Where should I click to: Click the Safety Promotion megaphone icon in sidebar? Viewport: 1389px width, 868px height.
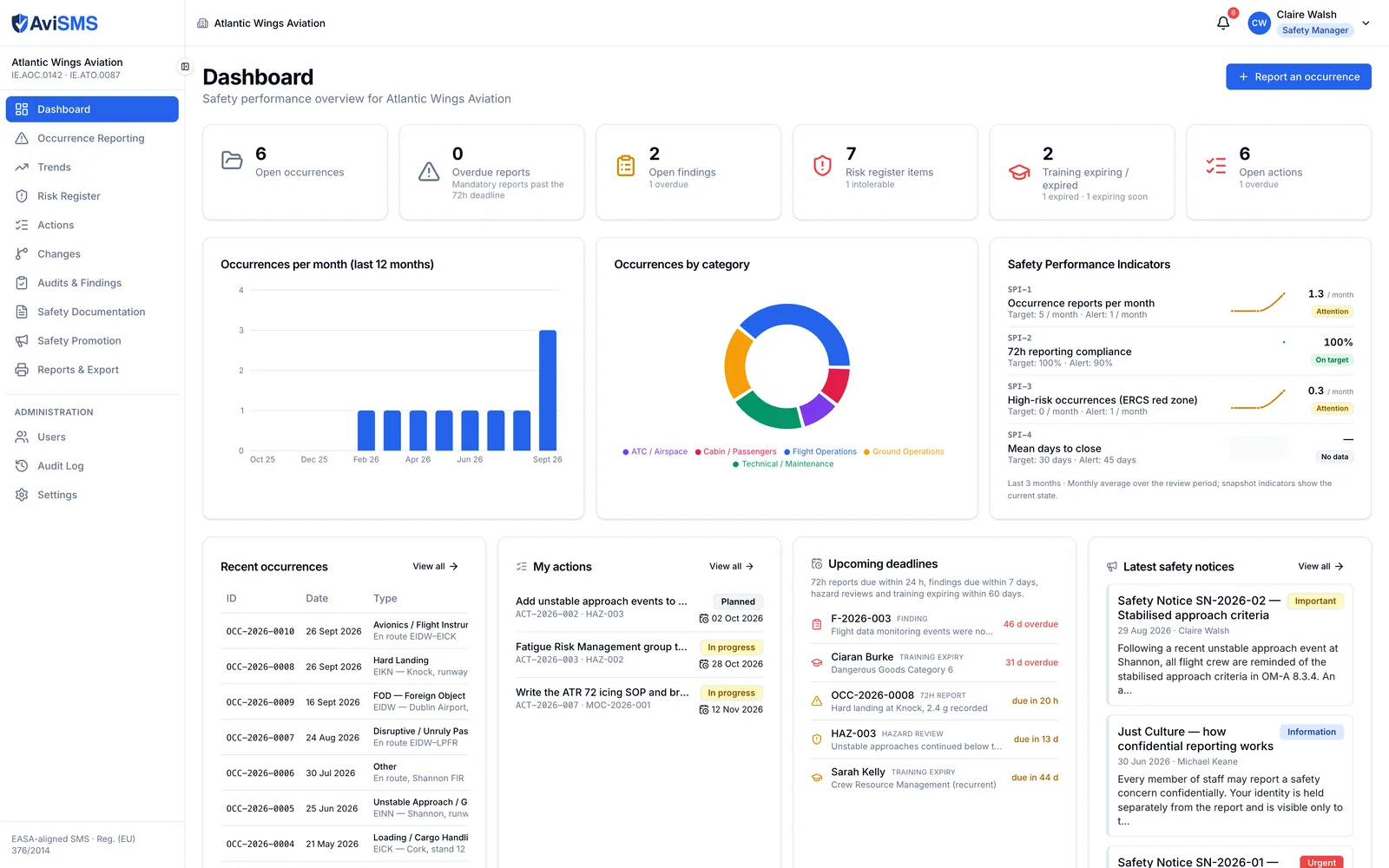22,341
